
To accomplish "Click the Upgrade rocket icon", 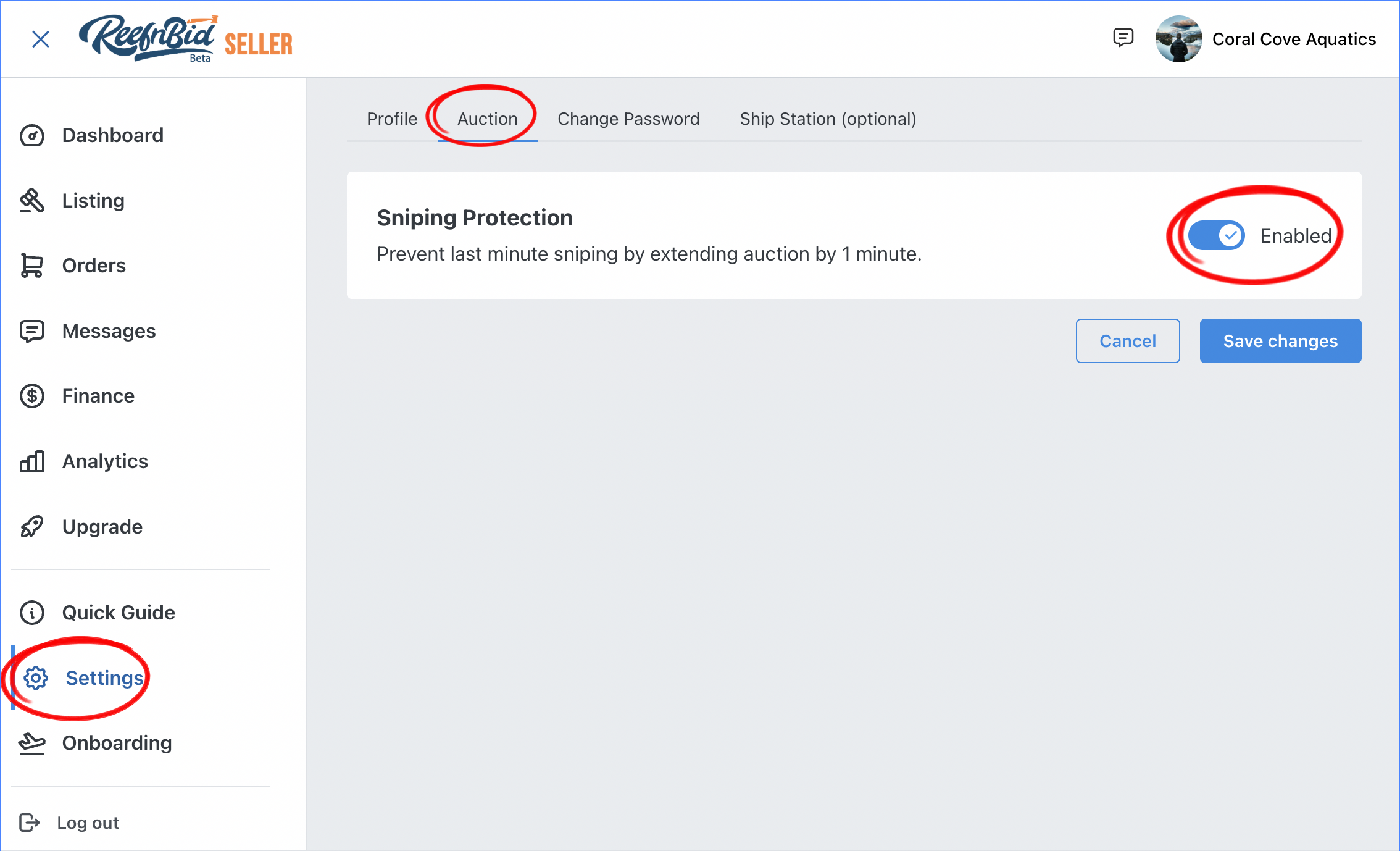I will pos(32,527).
